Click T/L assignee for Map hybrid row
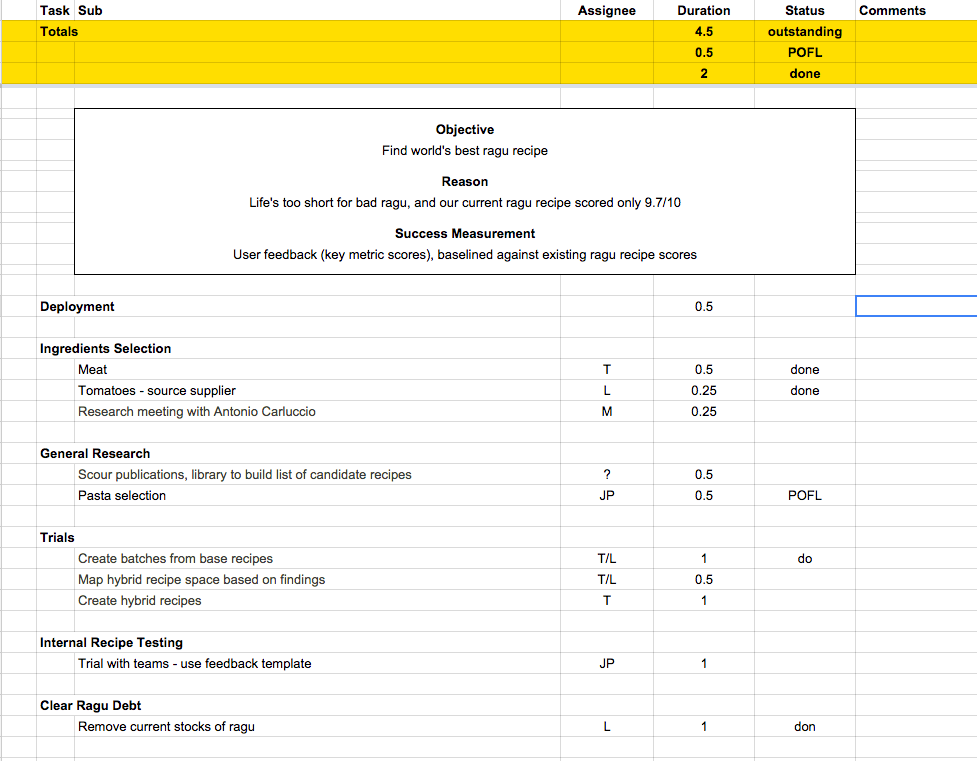Viewport: 977px width, 761px height. [x=606, y=580]
